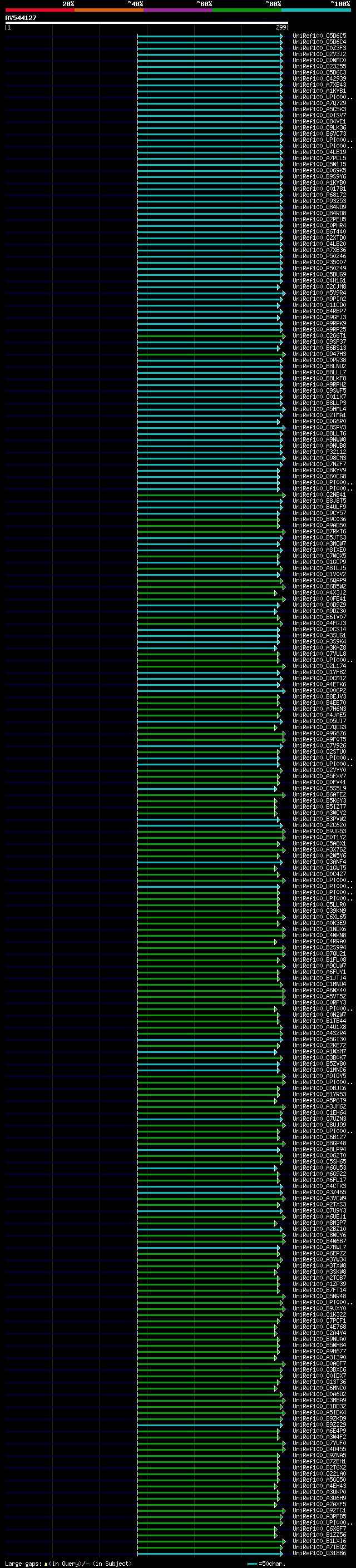The image size is (356, 1568).
Task: Click the white query bar spanning 1 to 299
Action: (x=147, y=23)
